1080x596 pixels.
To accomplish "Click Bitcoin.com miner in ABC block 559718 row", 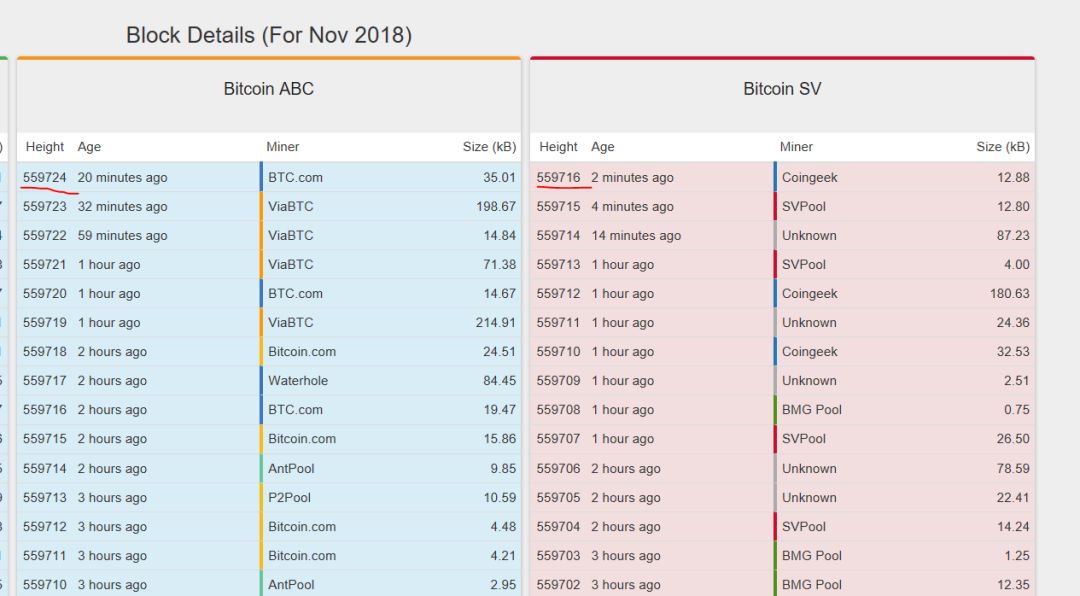I will pyautogui.click(x=302, y=351).
